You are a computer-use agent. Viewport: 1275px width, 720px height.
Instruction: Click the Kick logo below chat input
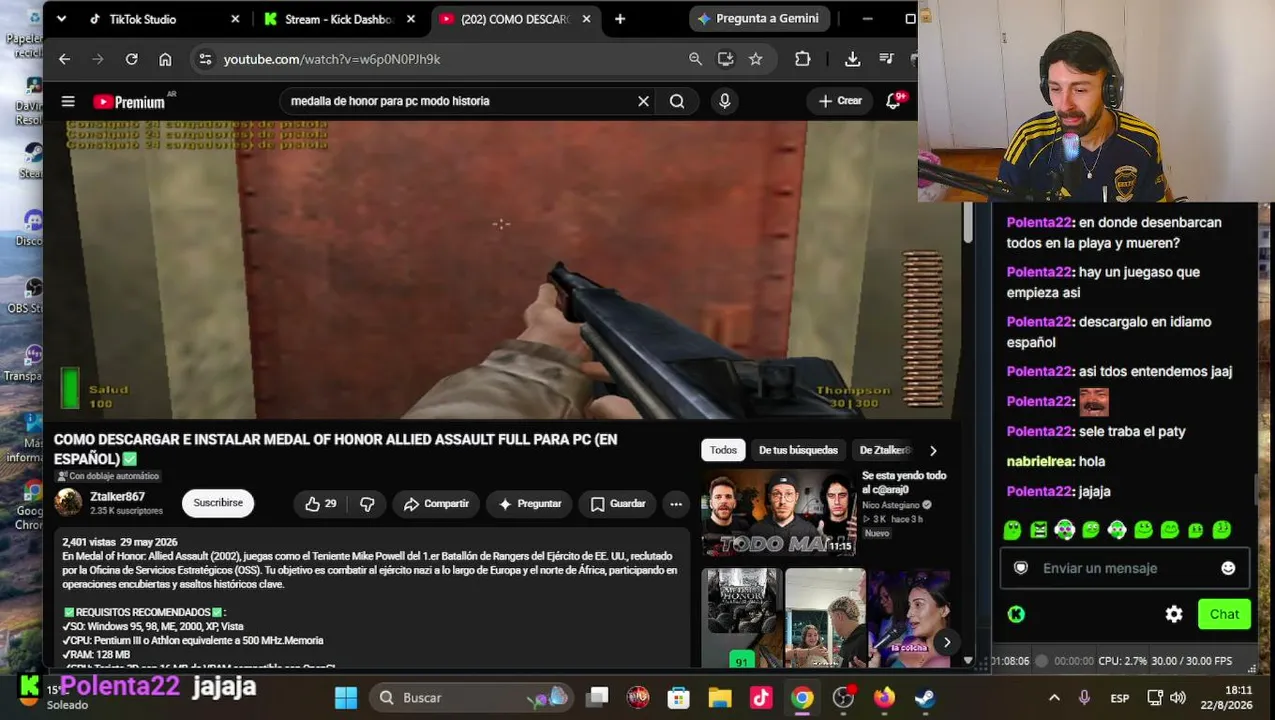pyautogui.click(x=1016, y=614)
